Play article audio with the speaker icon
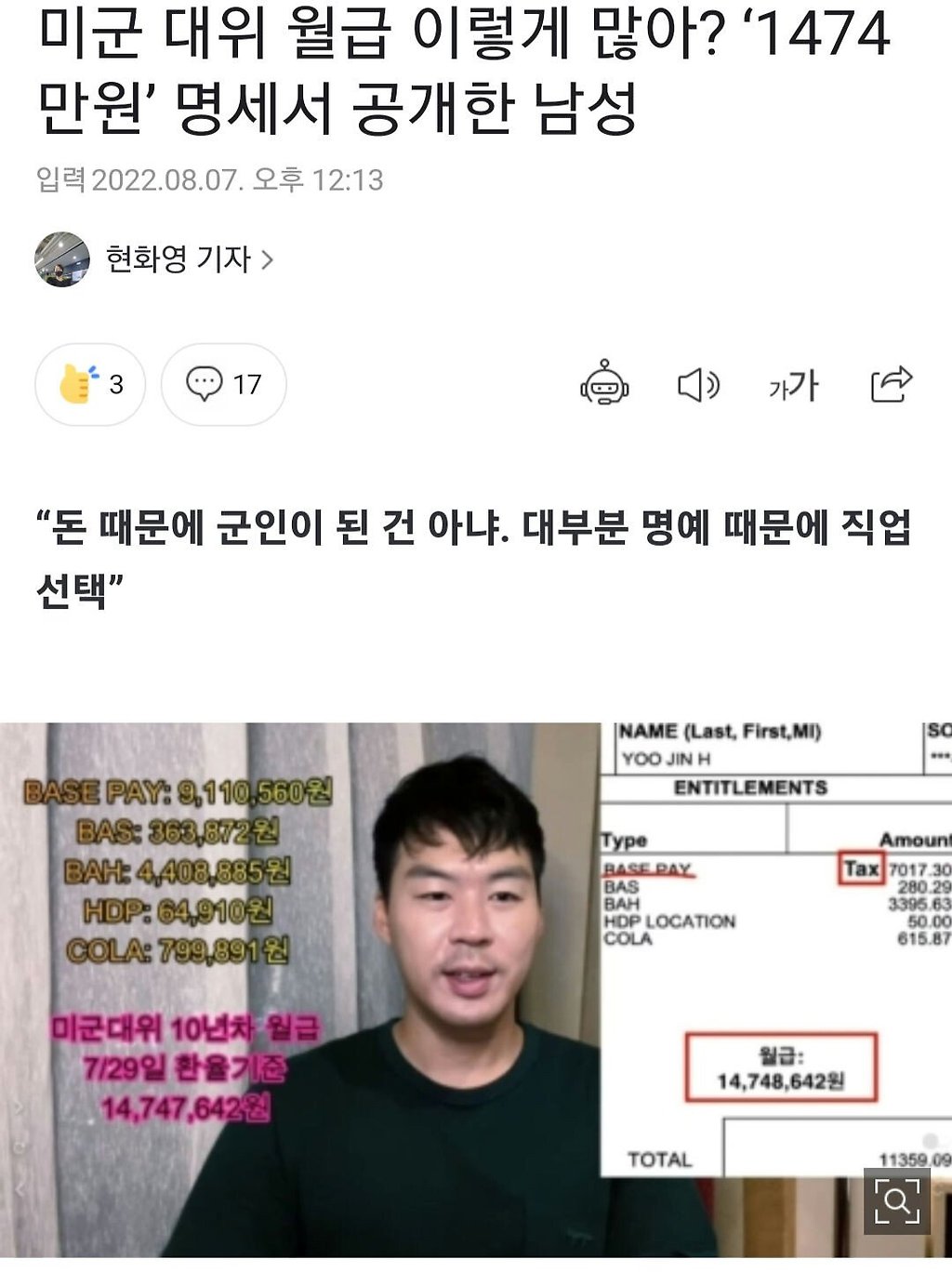The width and height of the screenshot is (952, 1272). [698, 384]
